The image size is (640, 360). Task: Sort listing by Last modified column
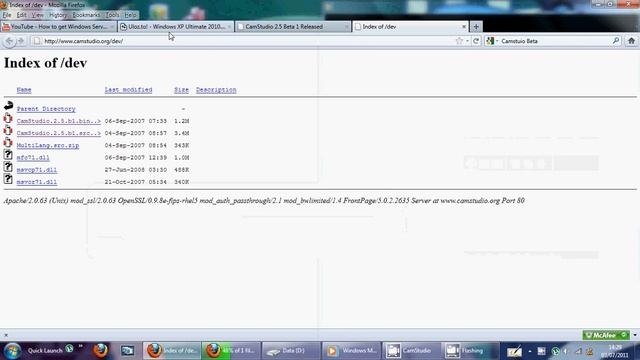coord(128,90)
